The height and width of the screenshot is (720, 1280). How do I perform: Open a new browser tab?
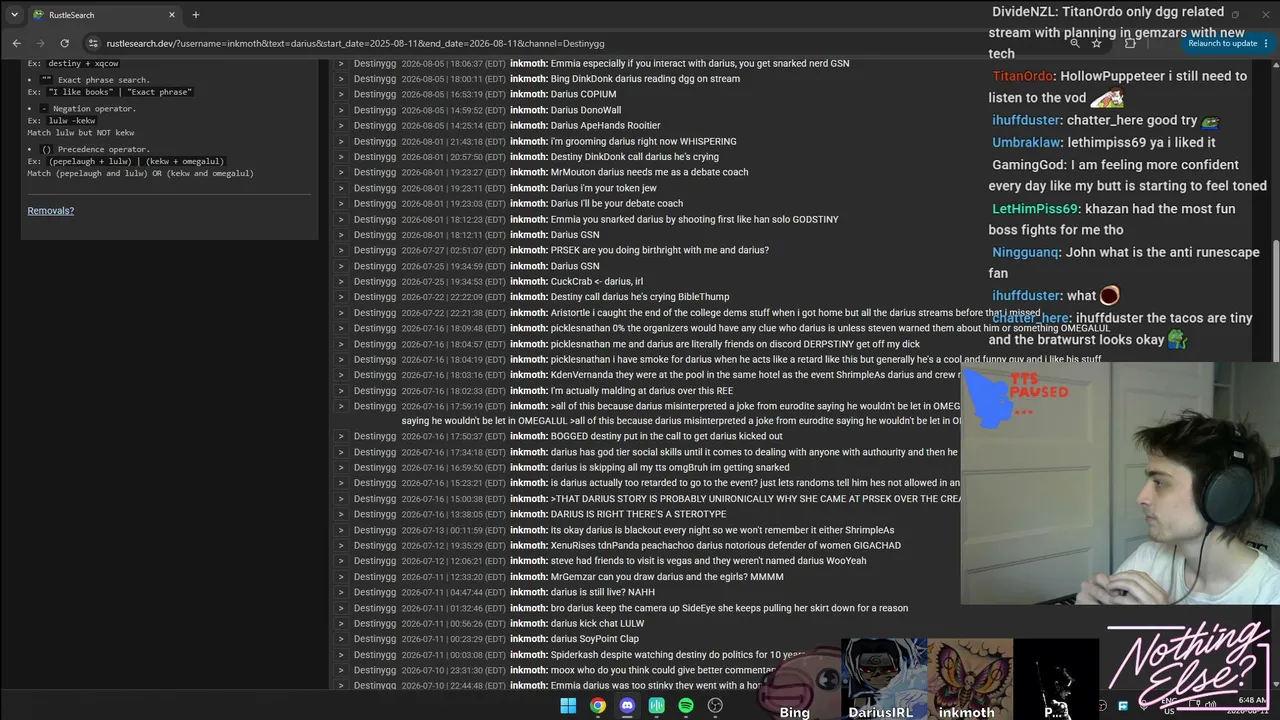click(196, 15)
